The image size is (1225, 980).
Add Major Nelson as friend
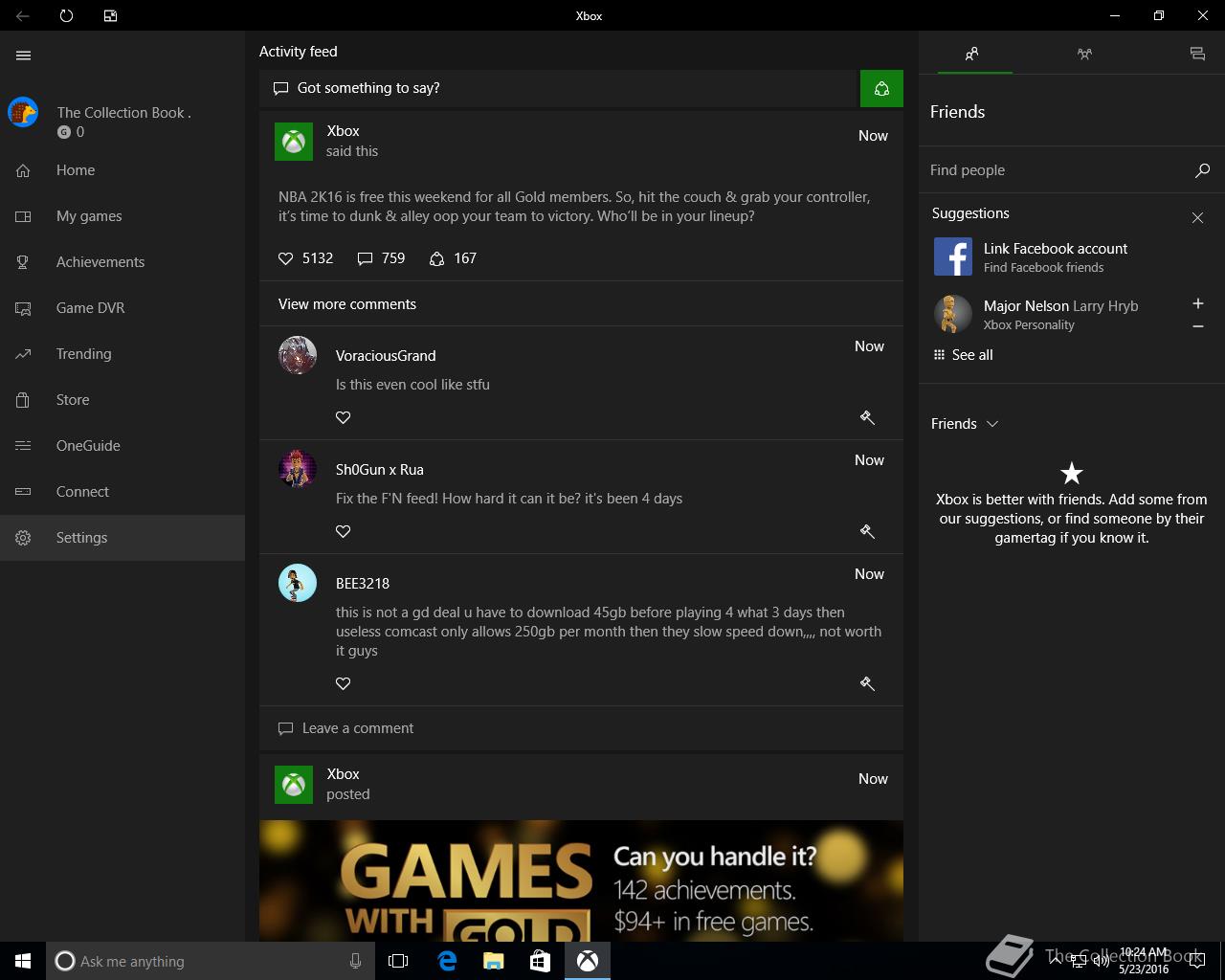click(1197, 303)
